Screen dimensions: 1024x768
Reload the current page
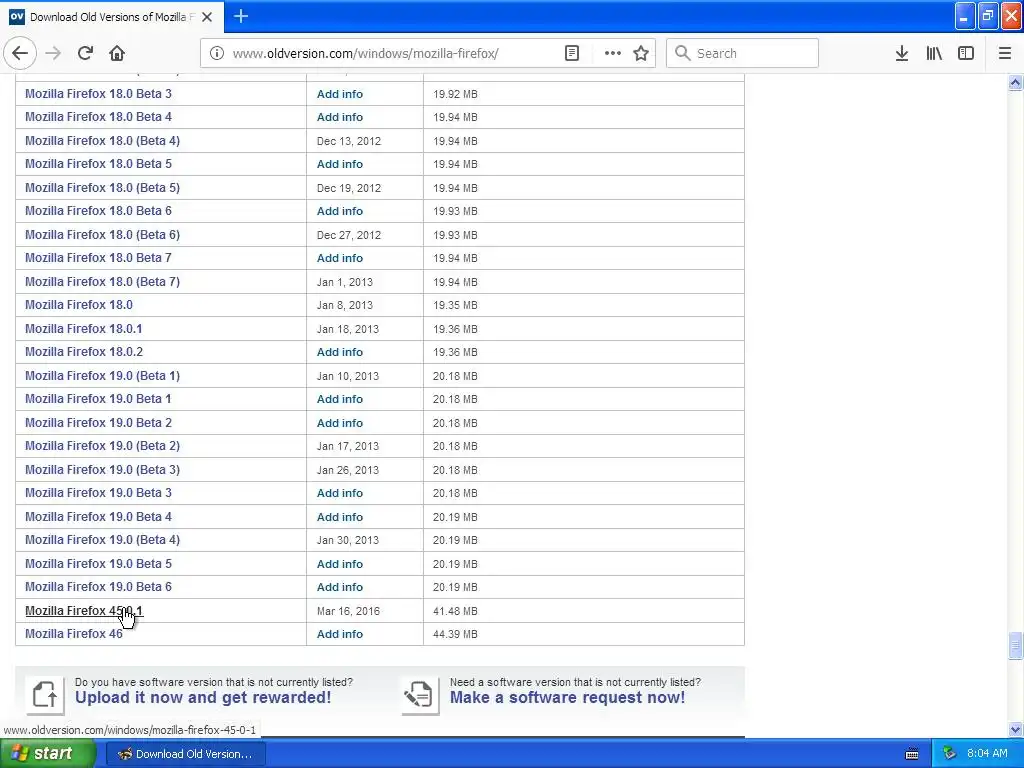coord(86,54)
